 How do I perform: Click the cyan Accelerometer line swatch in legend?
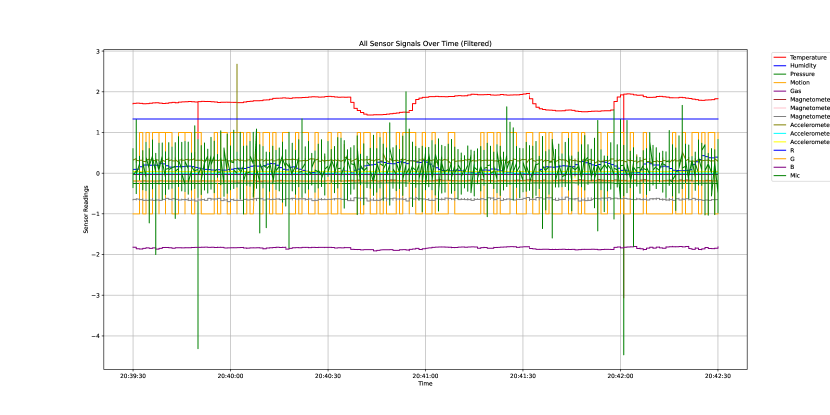[780, 133]
